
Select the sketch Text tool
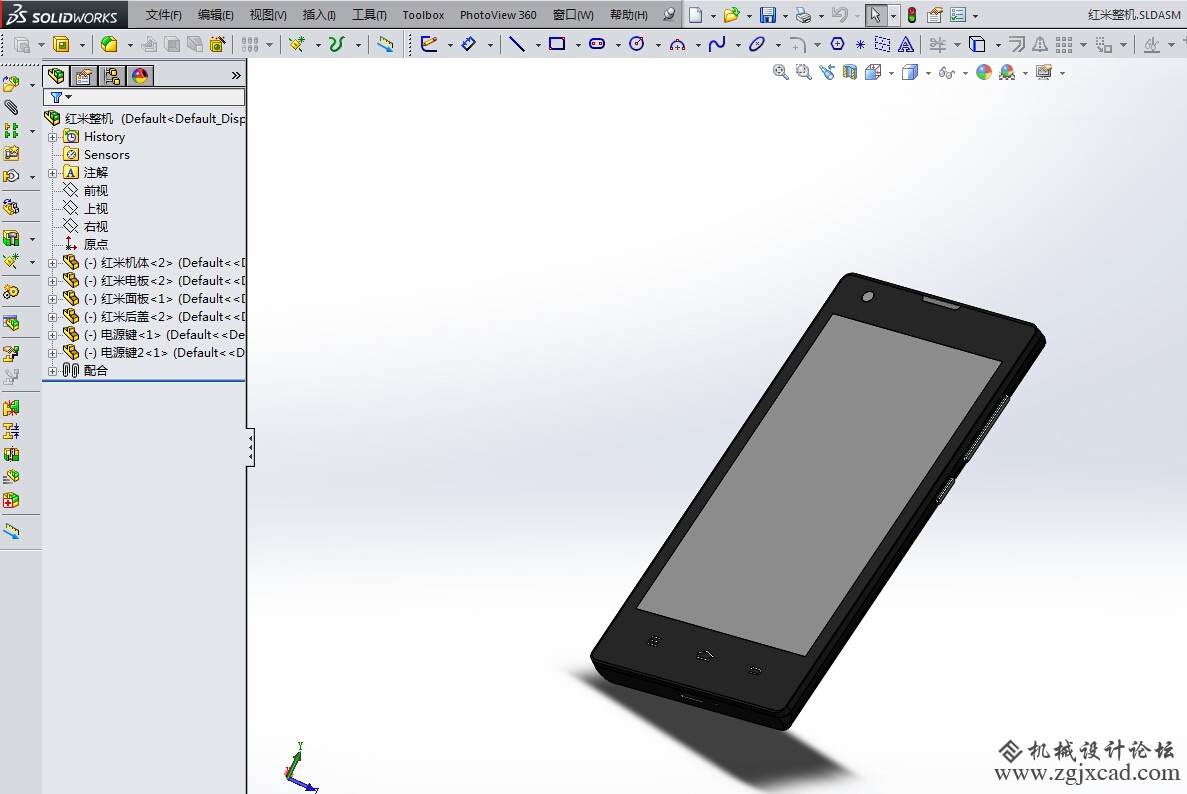905,45
